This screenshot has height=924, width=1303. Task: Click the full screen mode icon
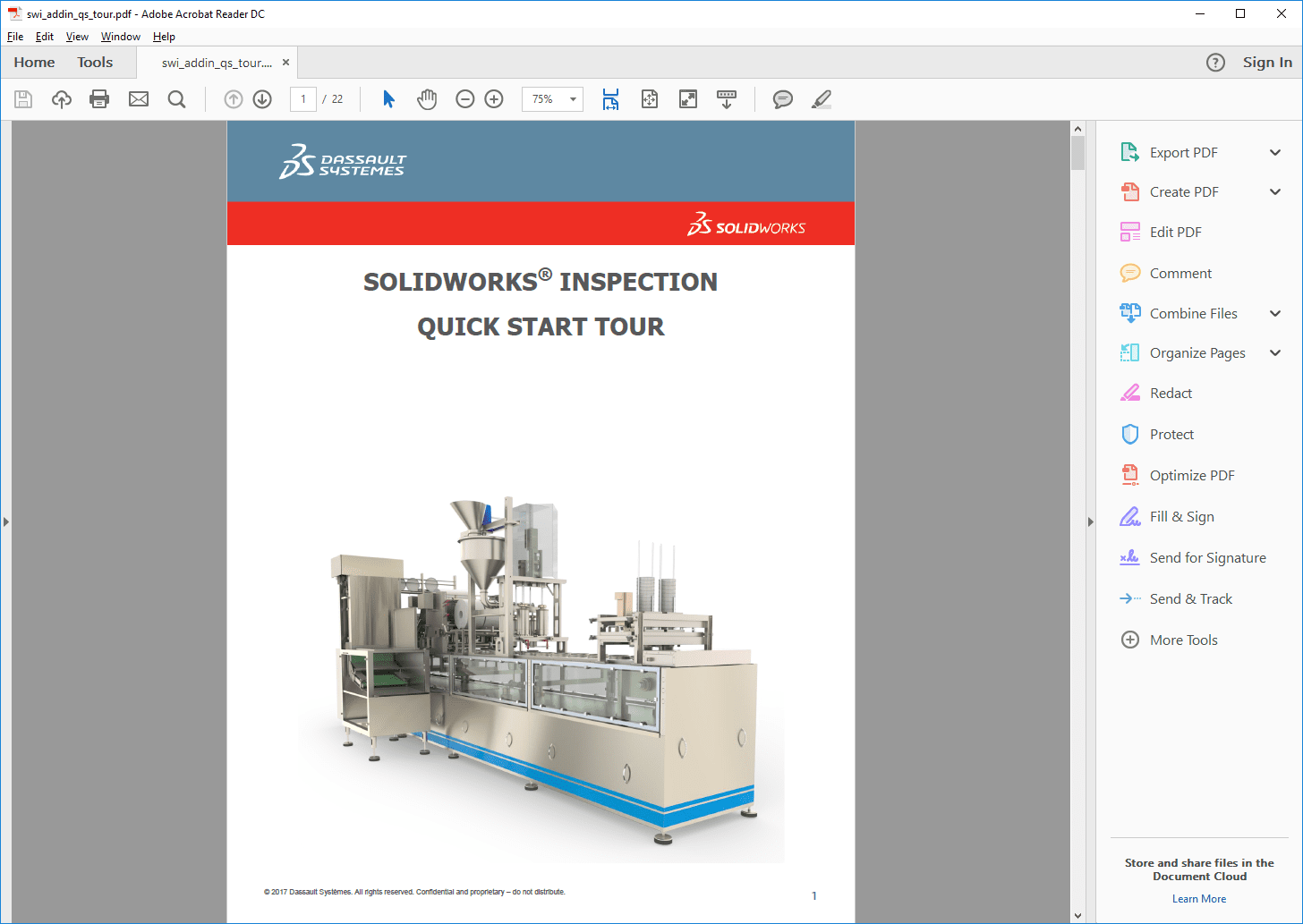pyautogui.click(x=688, y=99)
